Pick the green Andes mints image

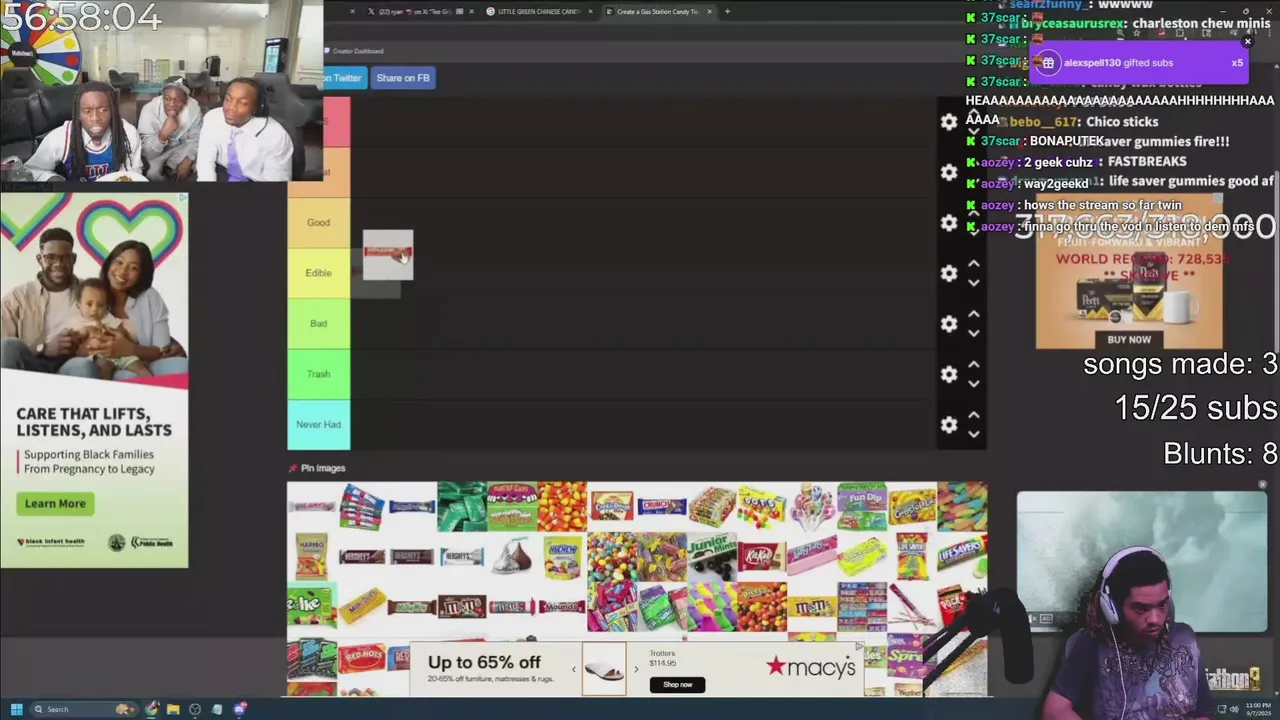pos(462,507)
